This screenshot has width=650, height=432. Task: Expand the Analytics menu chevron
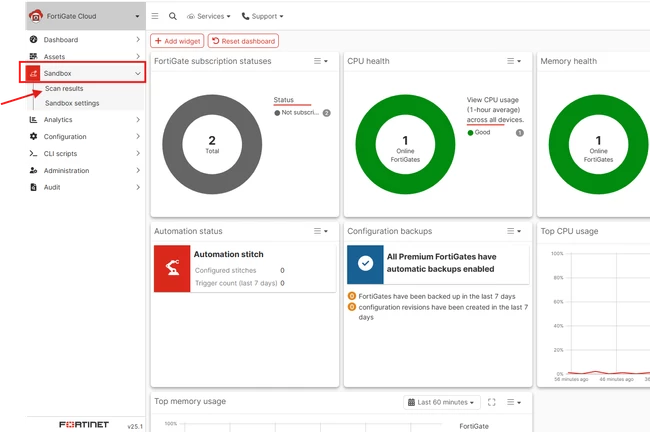[x=138, y=119]
